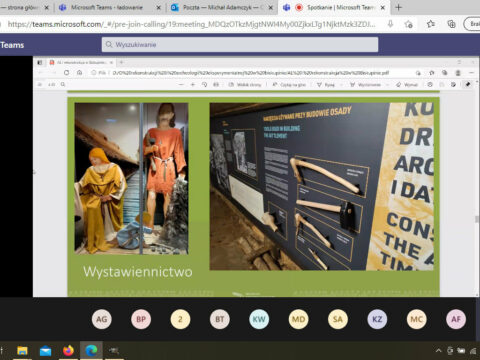
Task: Zoom out the PDF with minus icon
Action: (181, 85)
